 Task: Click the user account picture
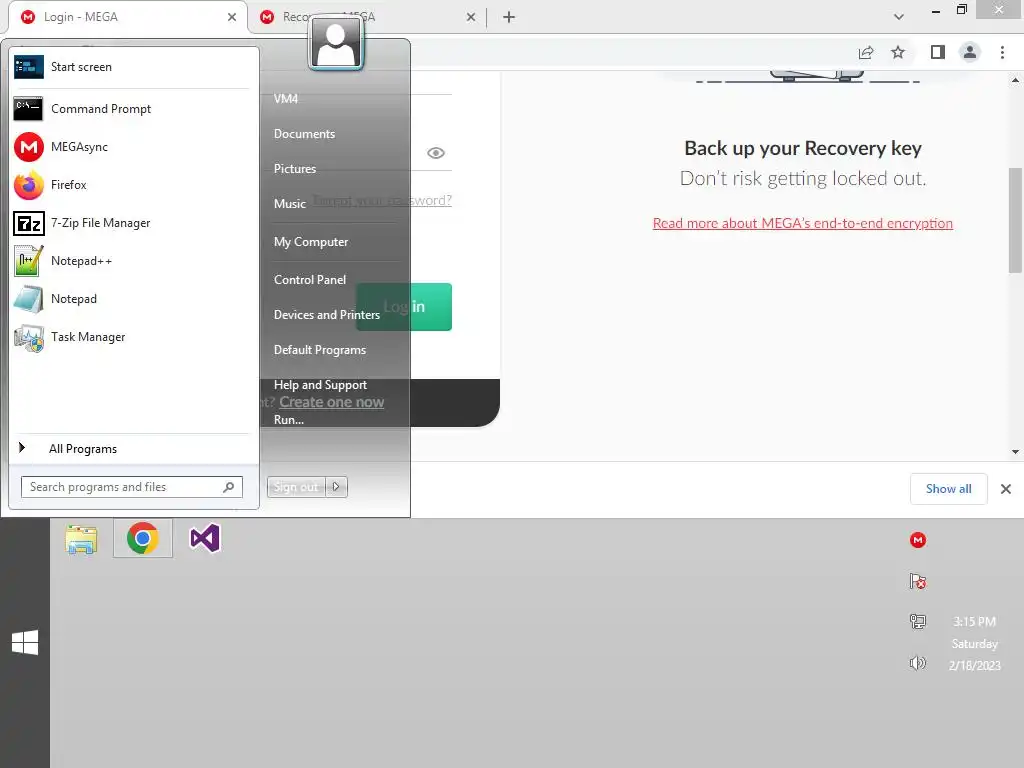pyautogui.click(x=336, y=42)
